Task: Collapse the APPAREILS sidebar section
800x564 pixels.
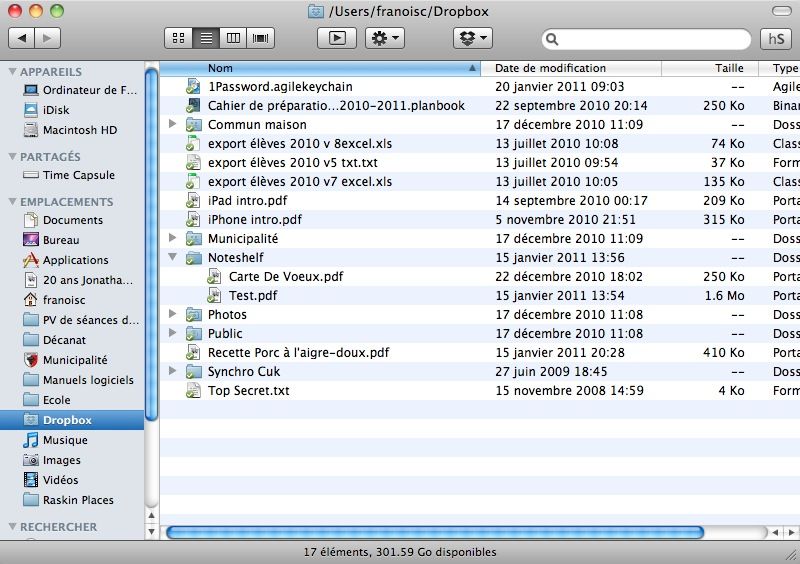Action: pyautogui.click(x=12, y=72)
